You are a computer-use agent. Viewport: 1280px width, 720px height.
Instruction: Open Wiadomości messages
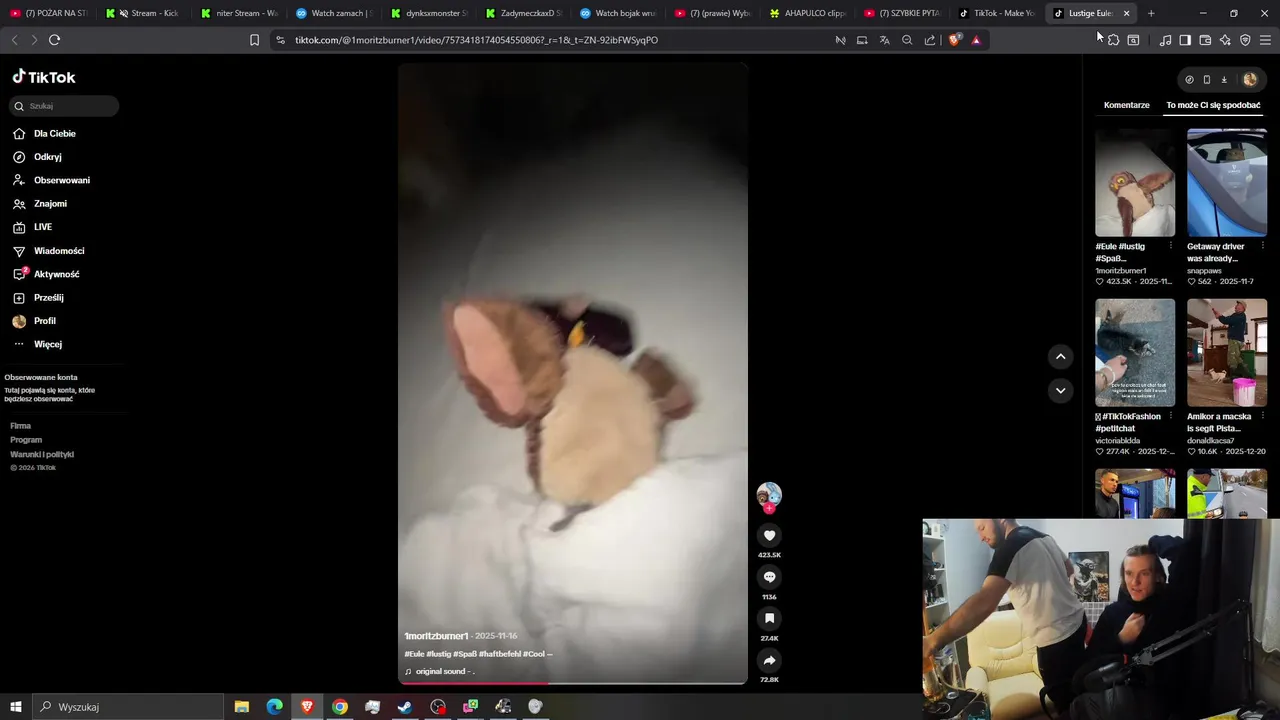tap(59, 250)
